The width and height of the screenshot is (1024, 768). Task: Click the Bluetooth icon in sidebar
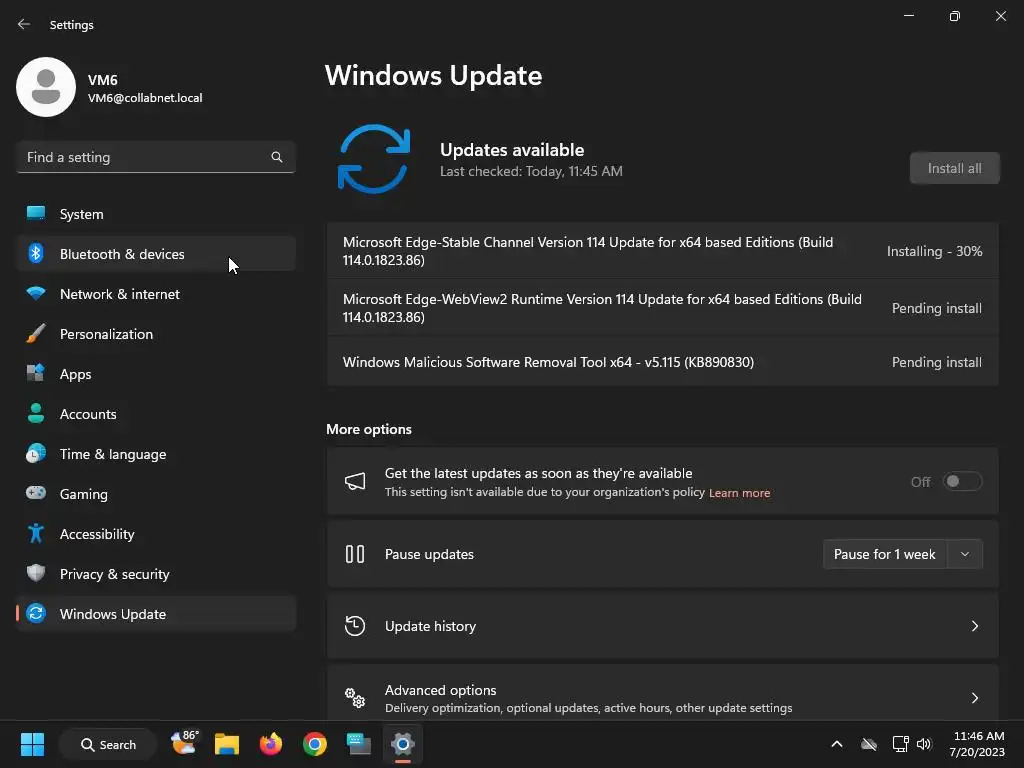tap(36, 253)
